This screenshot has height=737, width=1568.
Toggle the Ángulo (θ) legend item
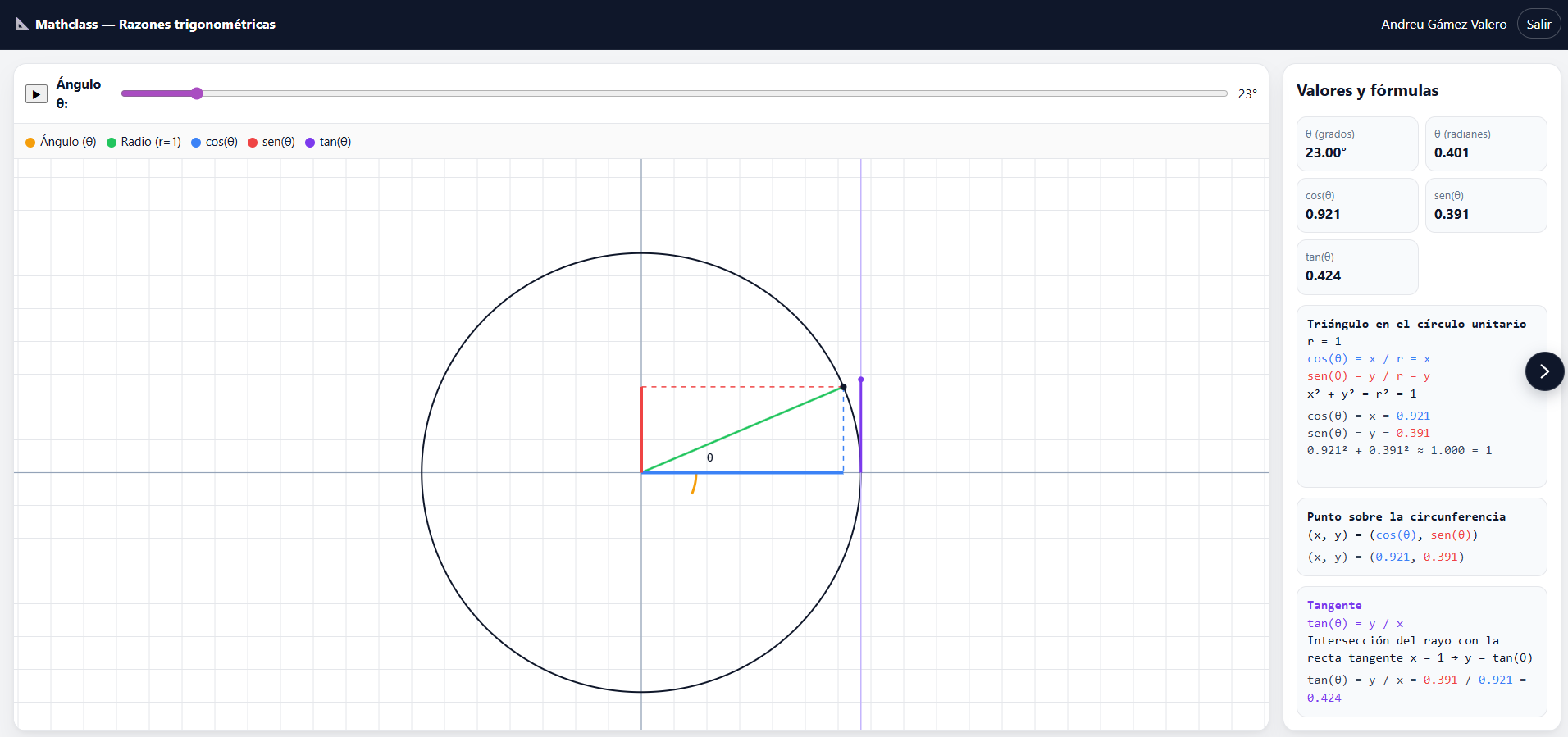pos(61,142)
